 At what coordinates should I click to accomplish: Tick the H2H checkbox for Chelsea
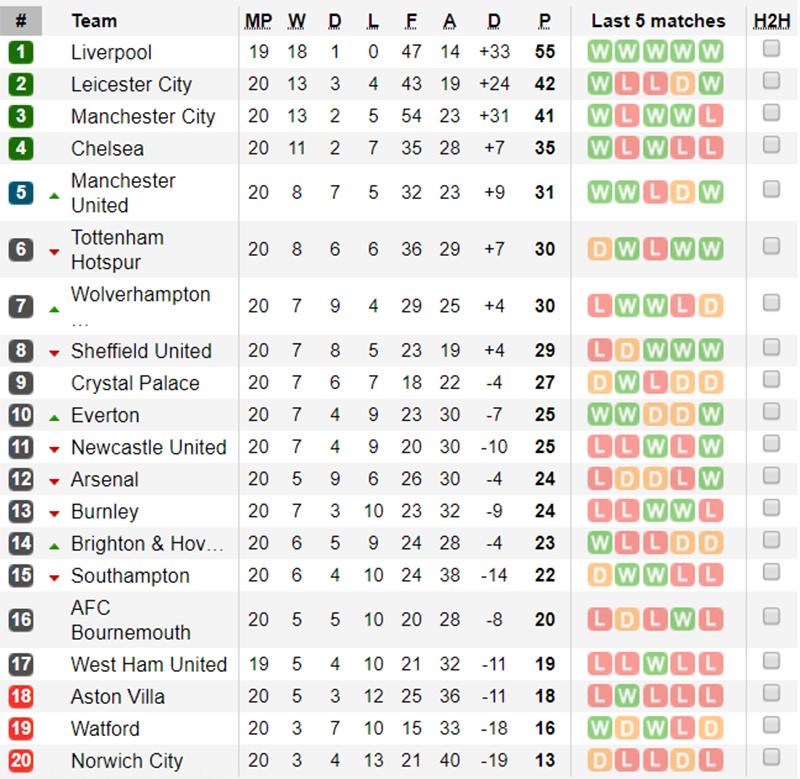point(771,146)
